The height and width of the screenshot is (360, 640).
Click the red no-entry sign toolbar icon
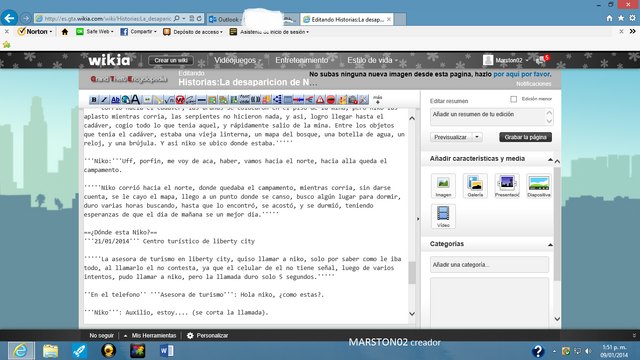click(331, 100)
